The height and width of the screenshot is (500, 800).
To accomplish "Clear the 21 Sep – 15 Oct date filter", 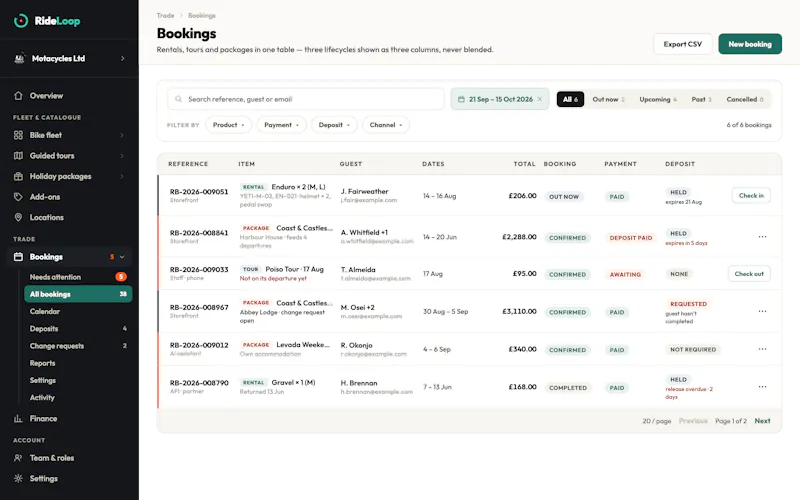I will point(540,99).
